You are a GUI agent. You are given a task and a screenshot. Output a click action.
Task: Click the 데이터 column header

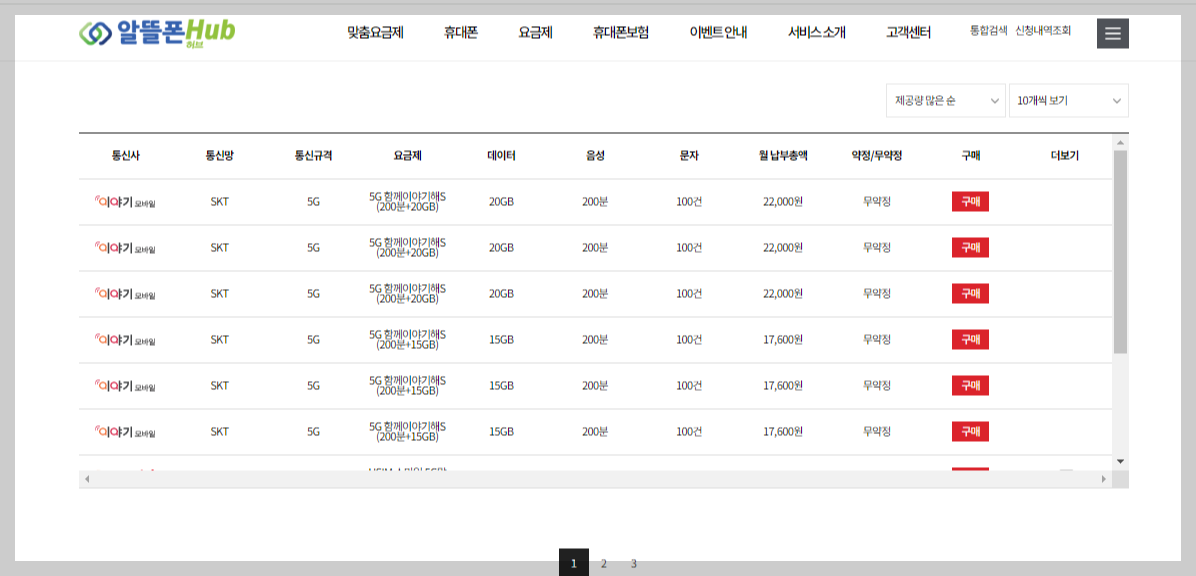coord(501,156)
